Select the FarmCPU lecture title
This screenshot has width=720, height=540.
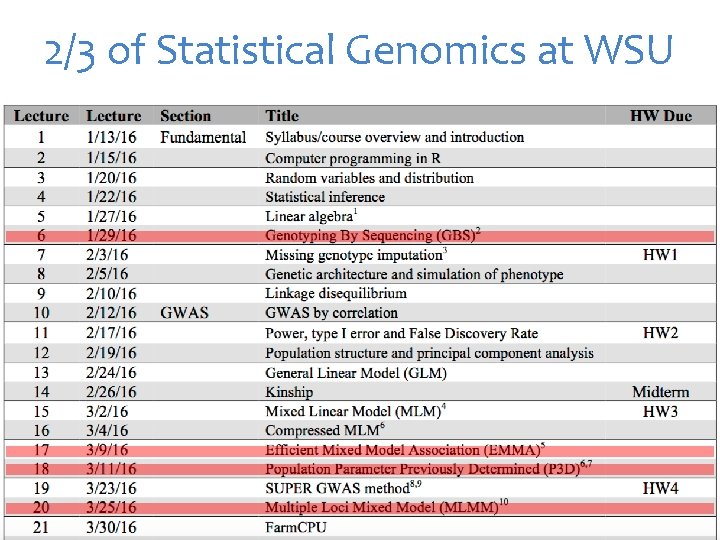pyautogui.click(x=296, y=527)
